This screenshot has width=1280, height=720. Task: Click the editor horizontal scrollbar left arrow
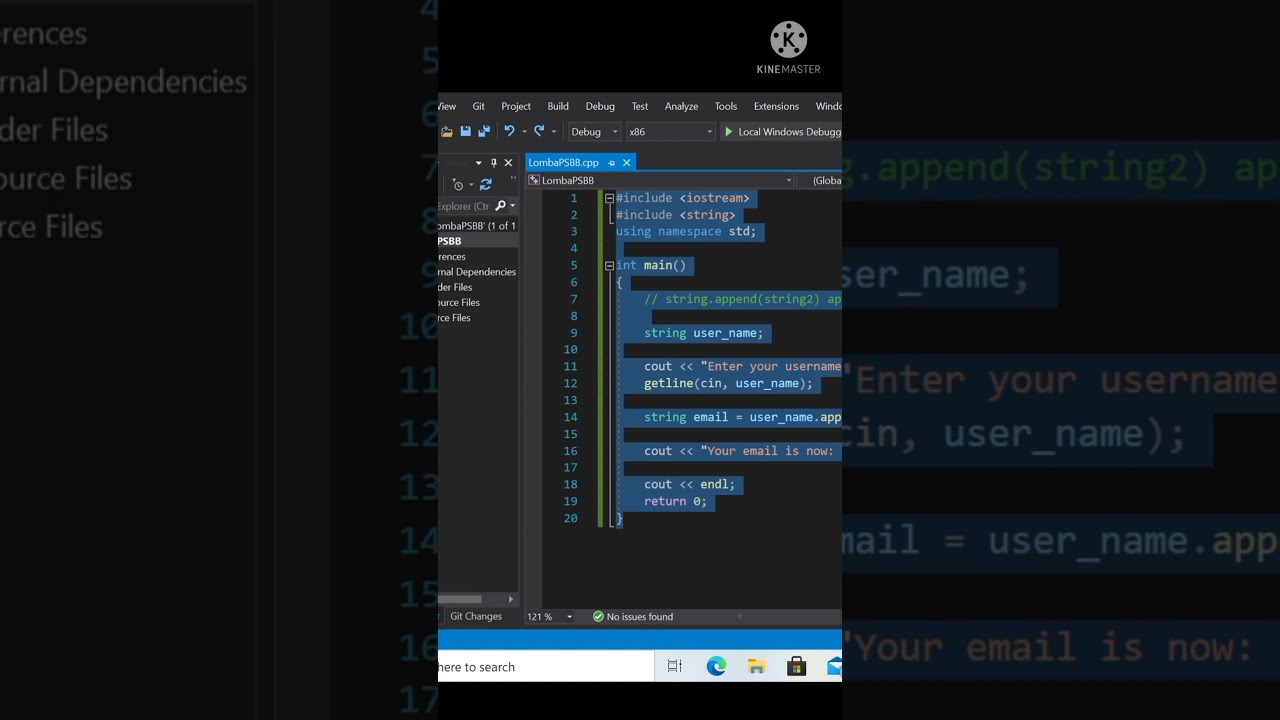pyautogui.click(x=740, y=617)
